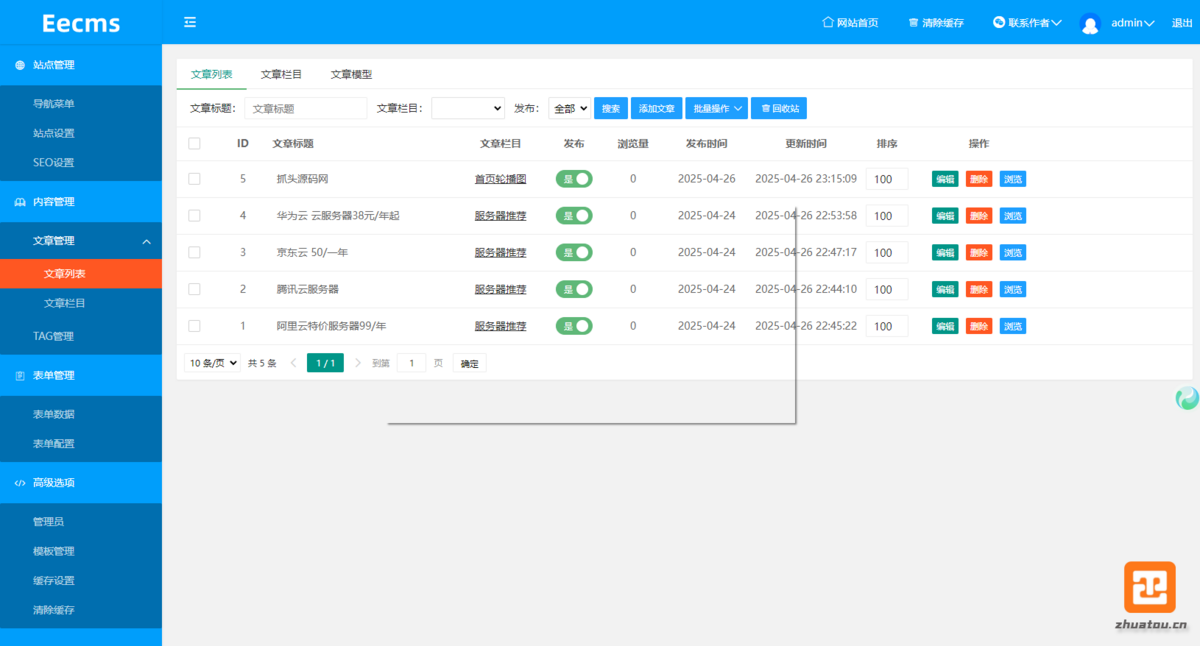Click the trash icon beside the header 清除缓存
Viewport: 1200px width, 646px height.
pos(913,22)
